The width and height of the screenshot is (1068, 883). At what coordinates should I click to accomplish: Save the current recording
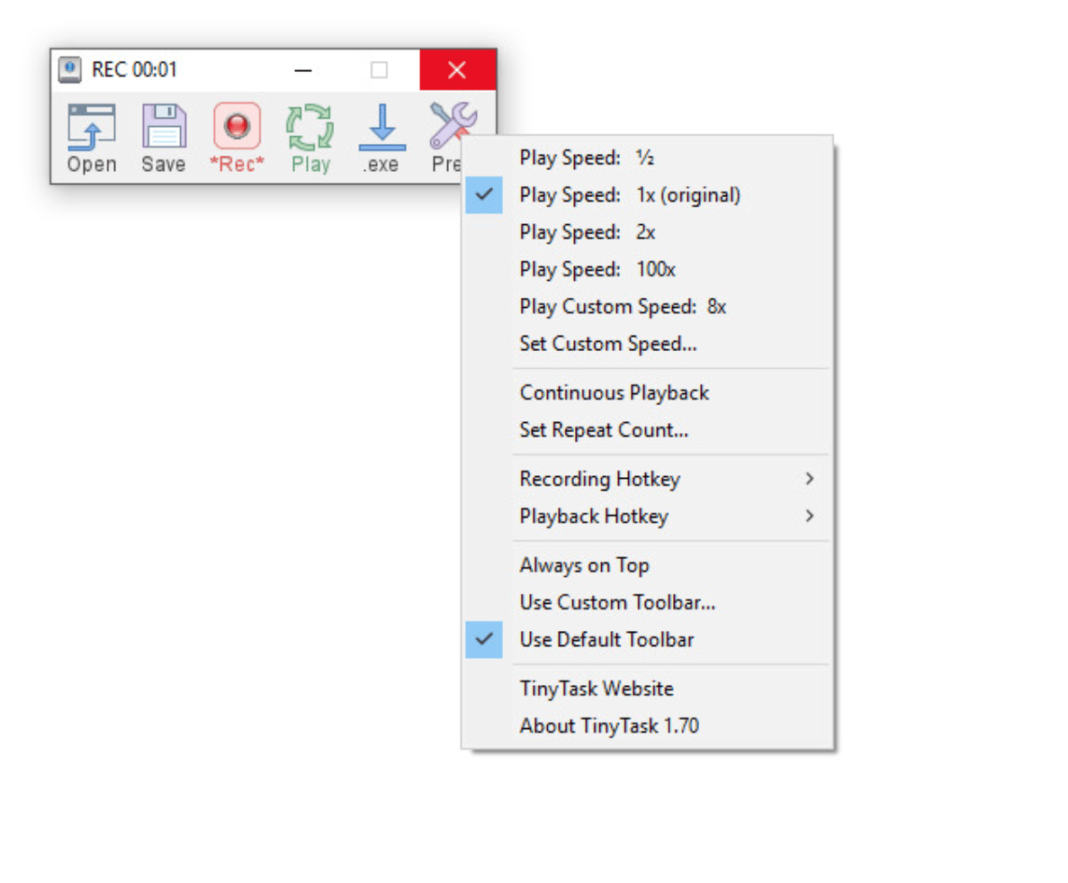163,135
